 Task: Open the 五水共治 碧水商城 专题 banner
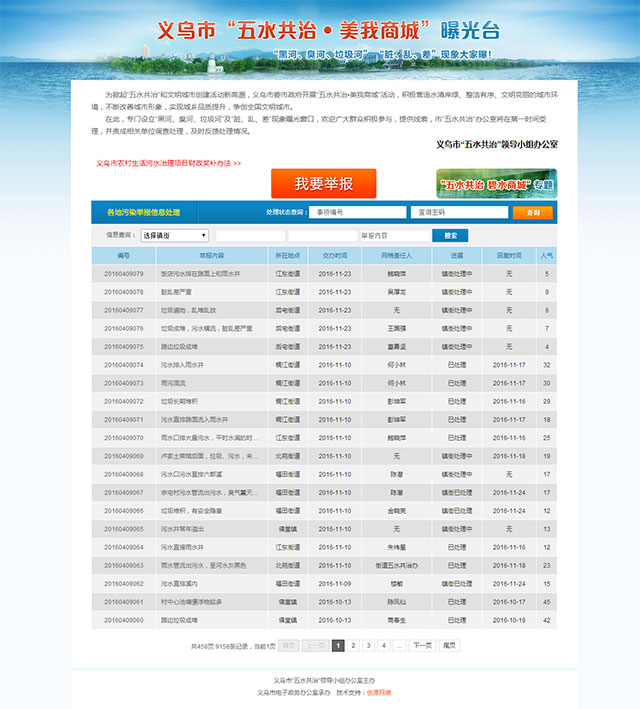point(496,184)
